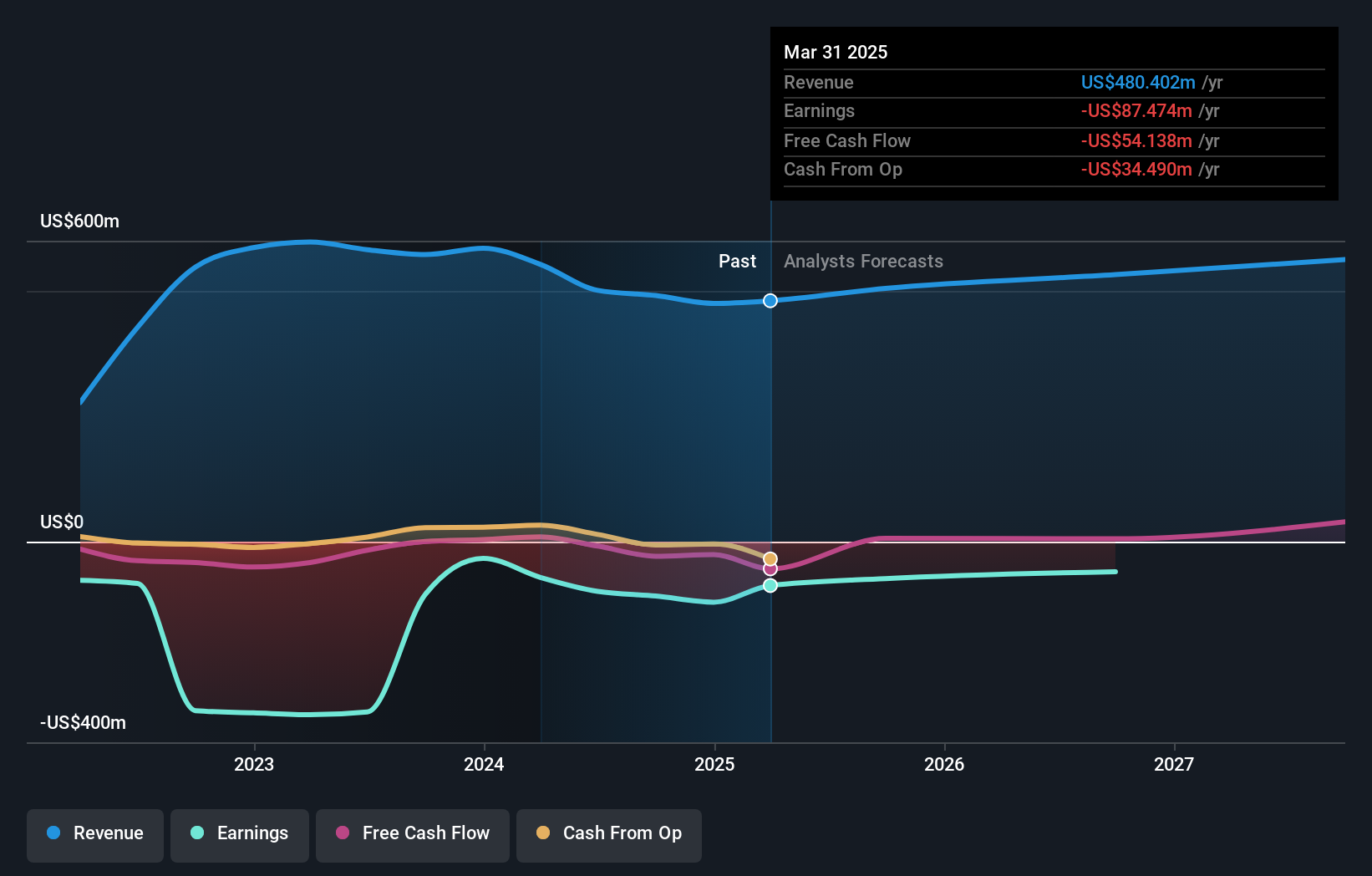Click the Mar 31 2025 tooltip date

click(836, 53)
